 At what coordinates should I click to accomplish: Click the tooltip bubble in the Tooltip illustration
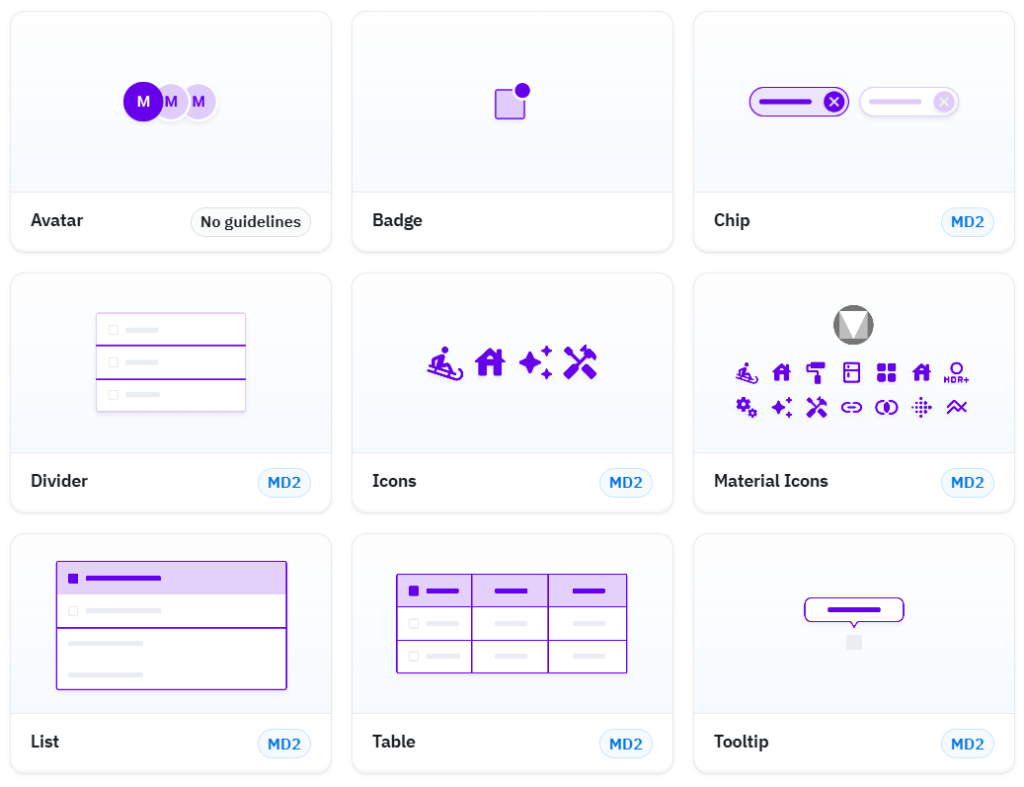854,610
